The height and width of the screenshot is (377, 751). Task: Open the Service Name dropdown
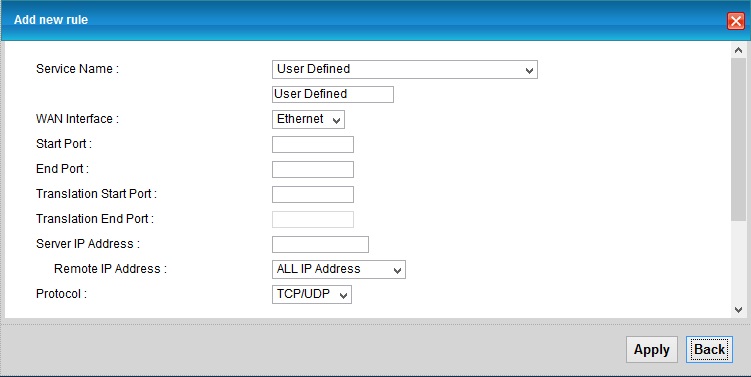[405, 69]
